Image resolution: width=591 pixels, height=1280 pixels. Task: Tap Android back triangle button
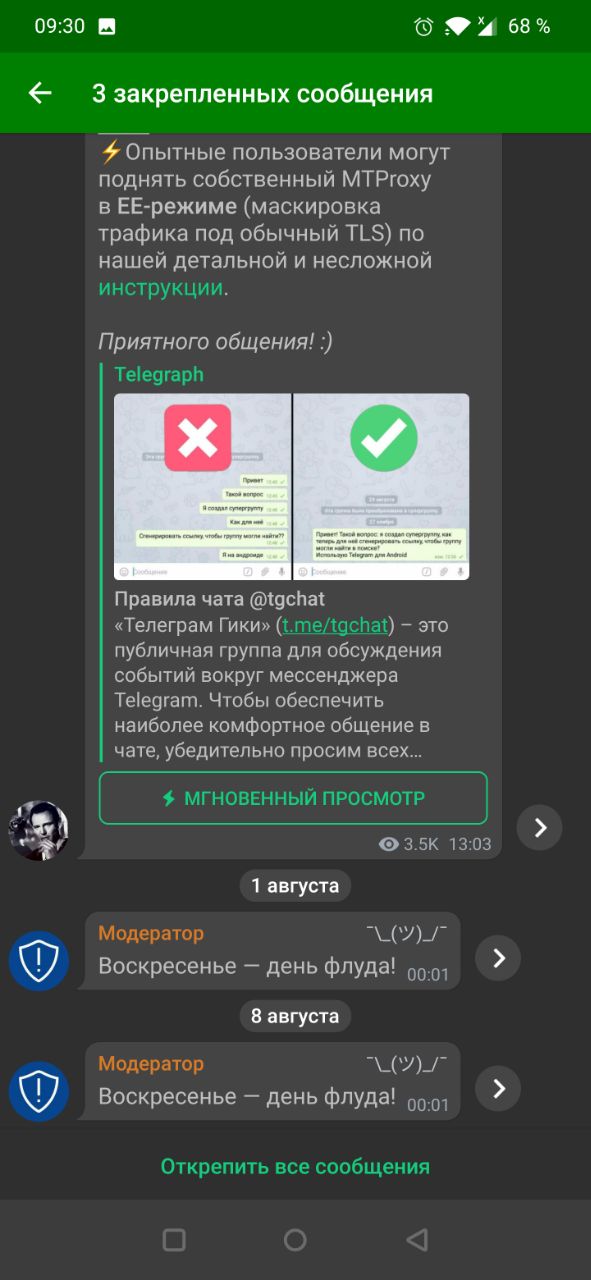click(417, 1240)
